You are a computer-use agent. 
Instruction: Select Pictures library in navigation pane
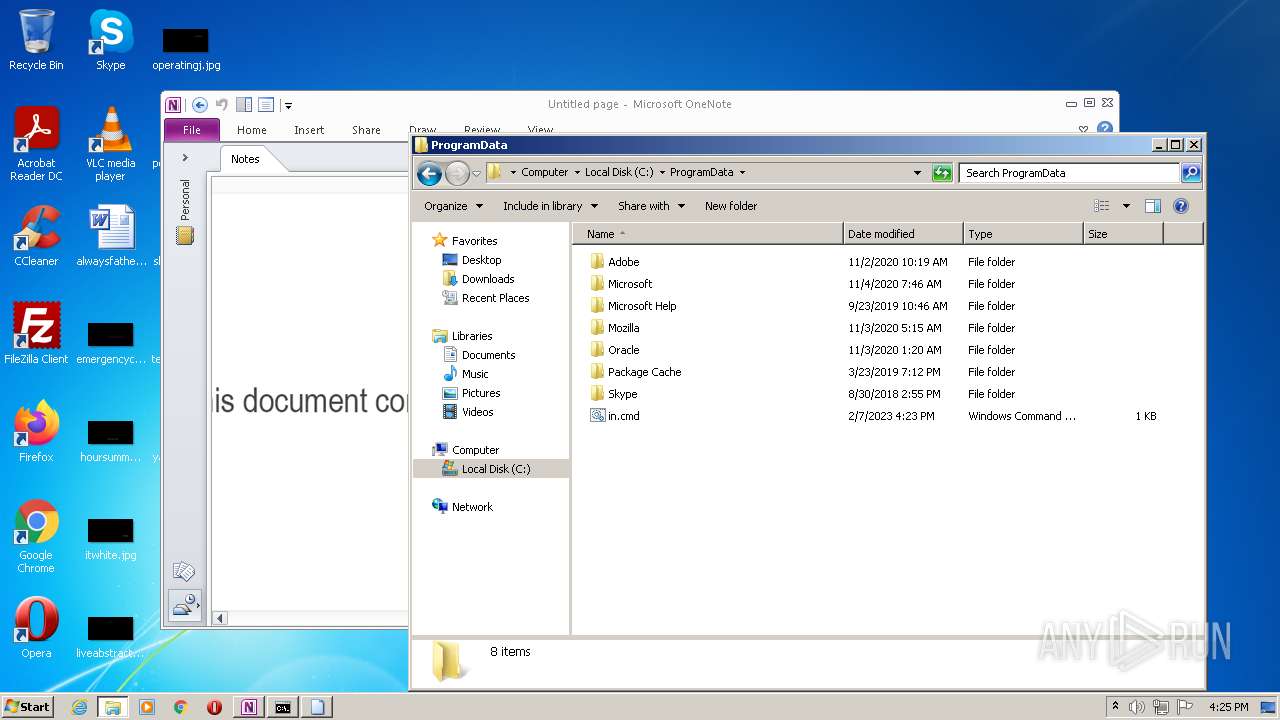481,393
